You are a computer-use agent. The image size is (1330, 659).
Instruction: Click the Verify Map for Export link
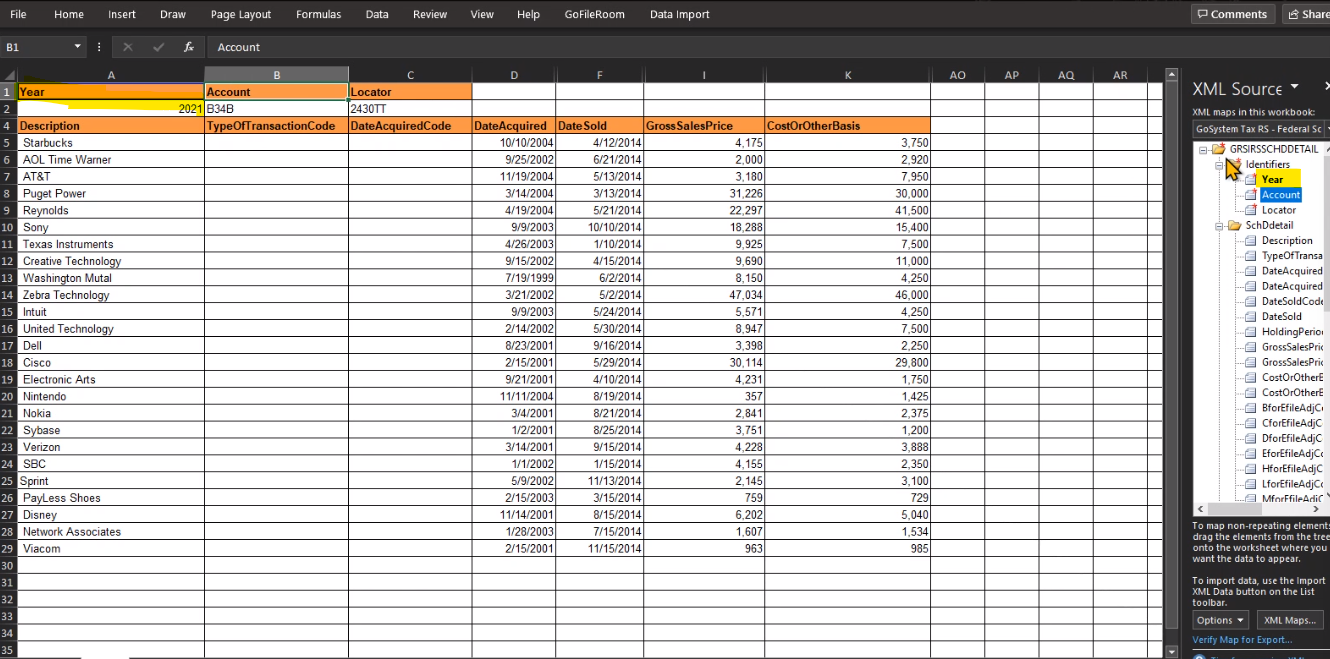point(1242,640)
